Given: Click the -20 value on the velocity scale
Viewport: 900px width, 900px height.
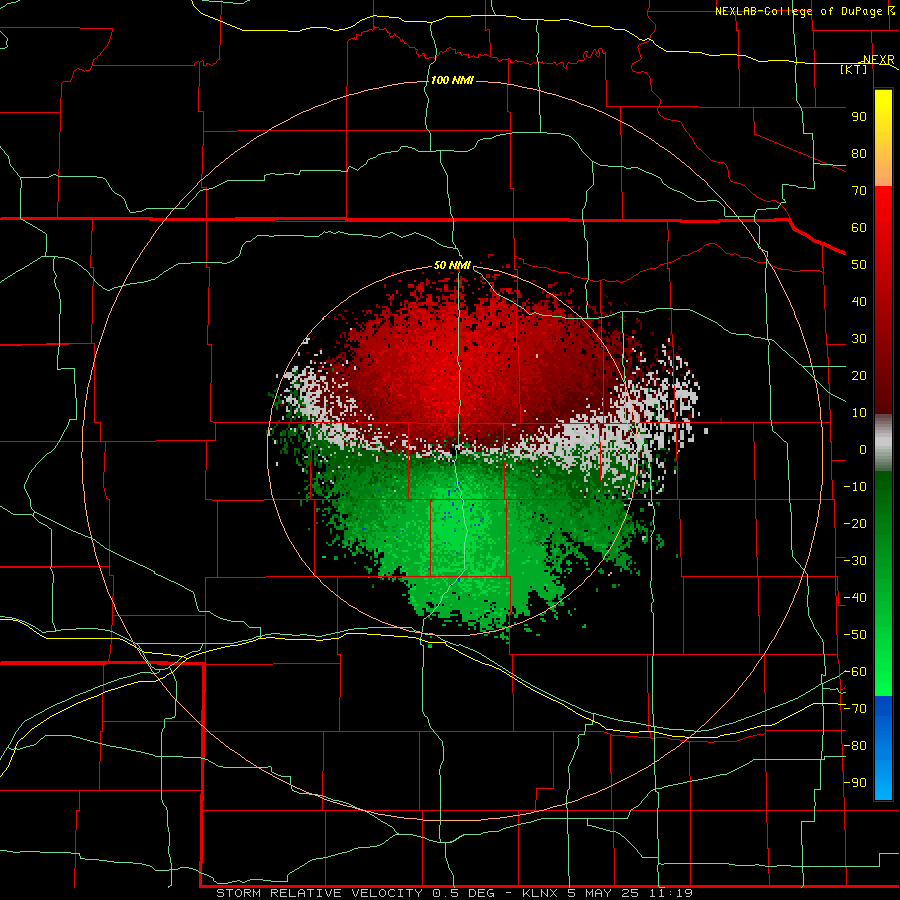Looking at the screenshot, I should (855, 523).
